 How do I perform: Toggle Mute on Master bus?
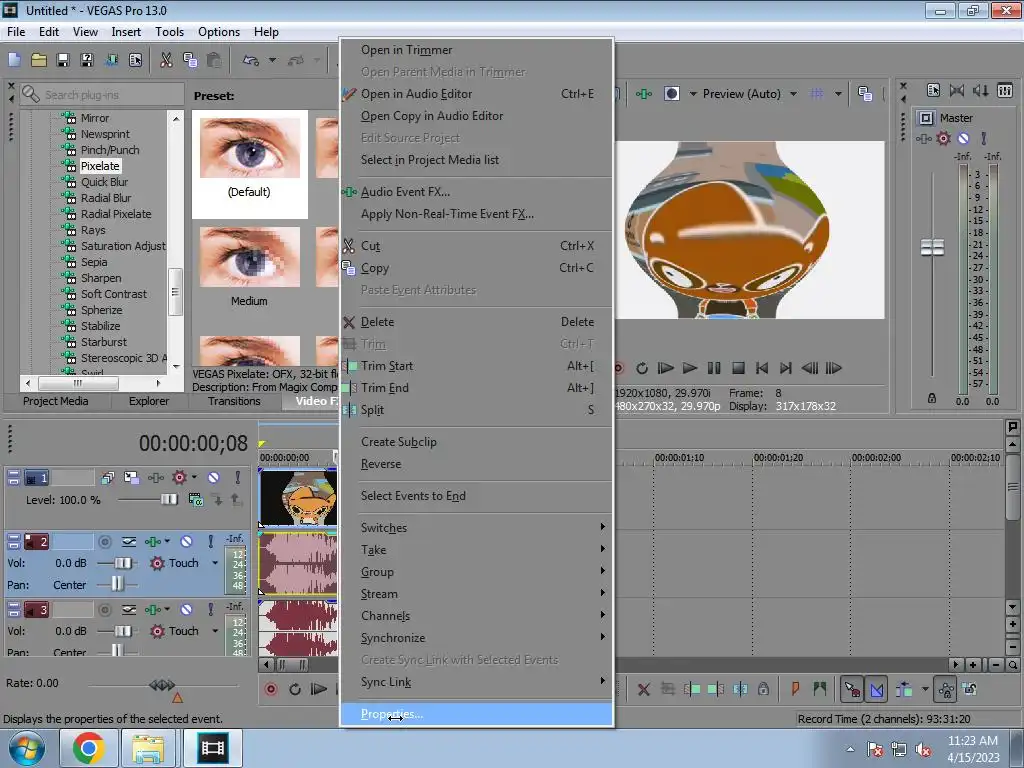click(x=963, y=138)
